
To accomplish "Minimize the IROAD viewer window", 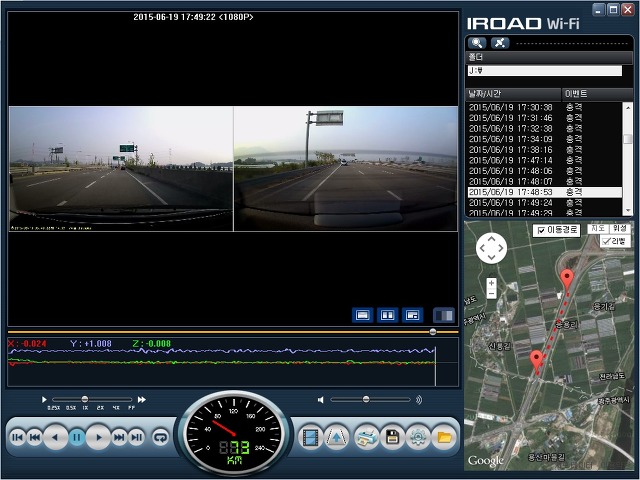I will click(598, 9).
